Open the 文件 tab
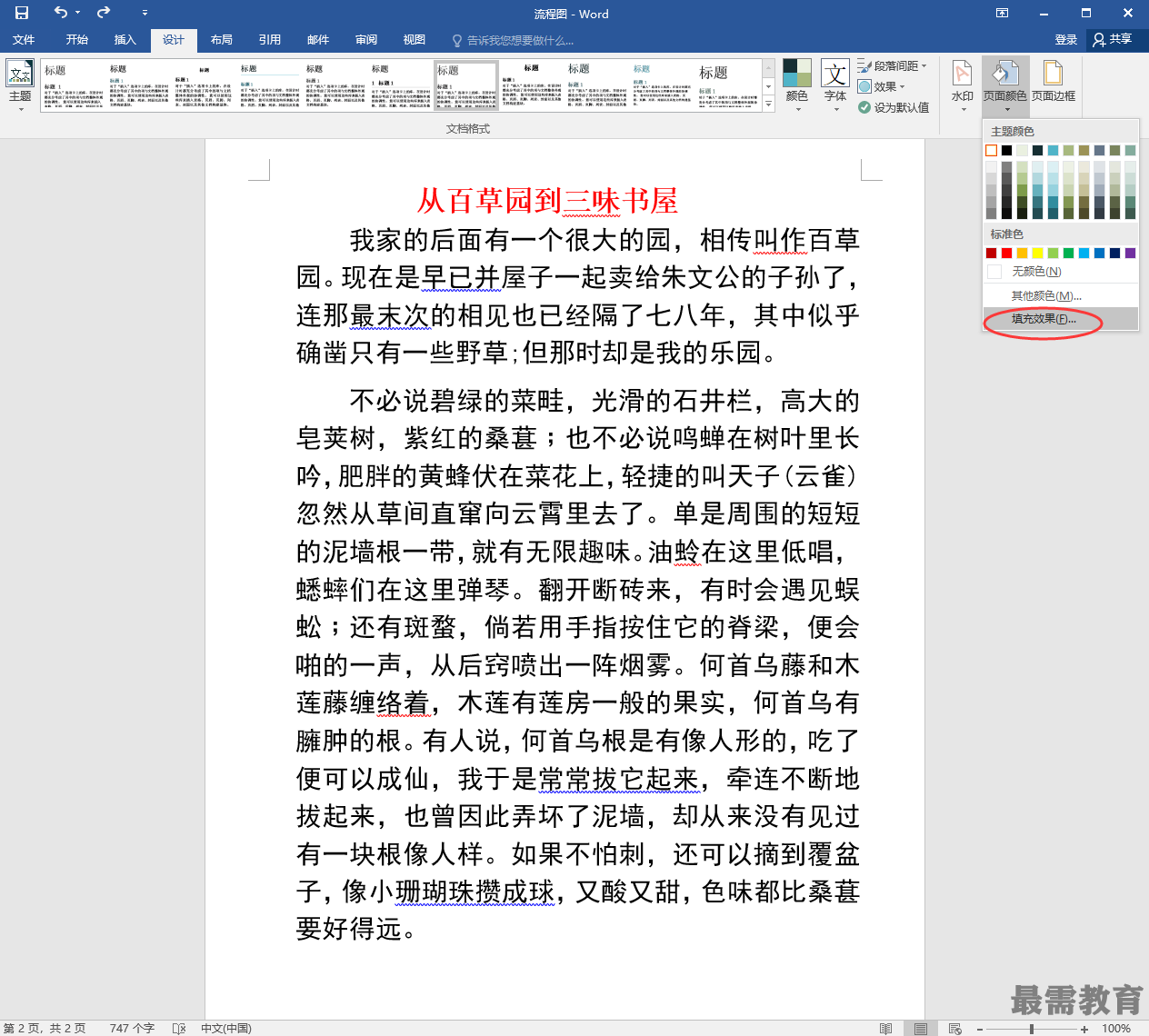Image resolution: width=1149 pixels, height=1036 pixels. click(x=24, y=40)
